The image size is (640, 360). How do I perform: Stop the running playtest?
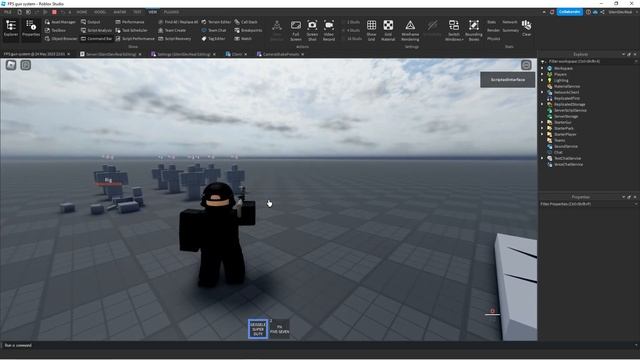tap(54, 12)
